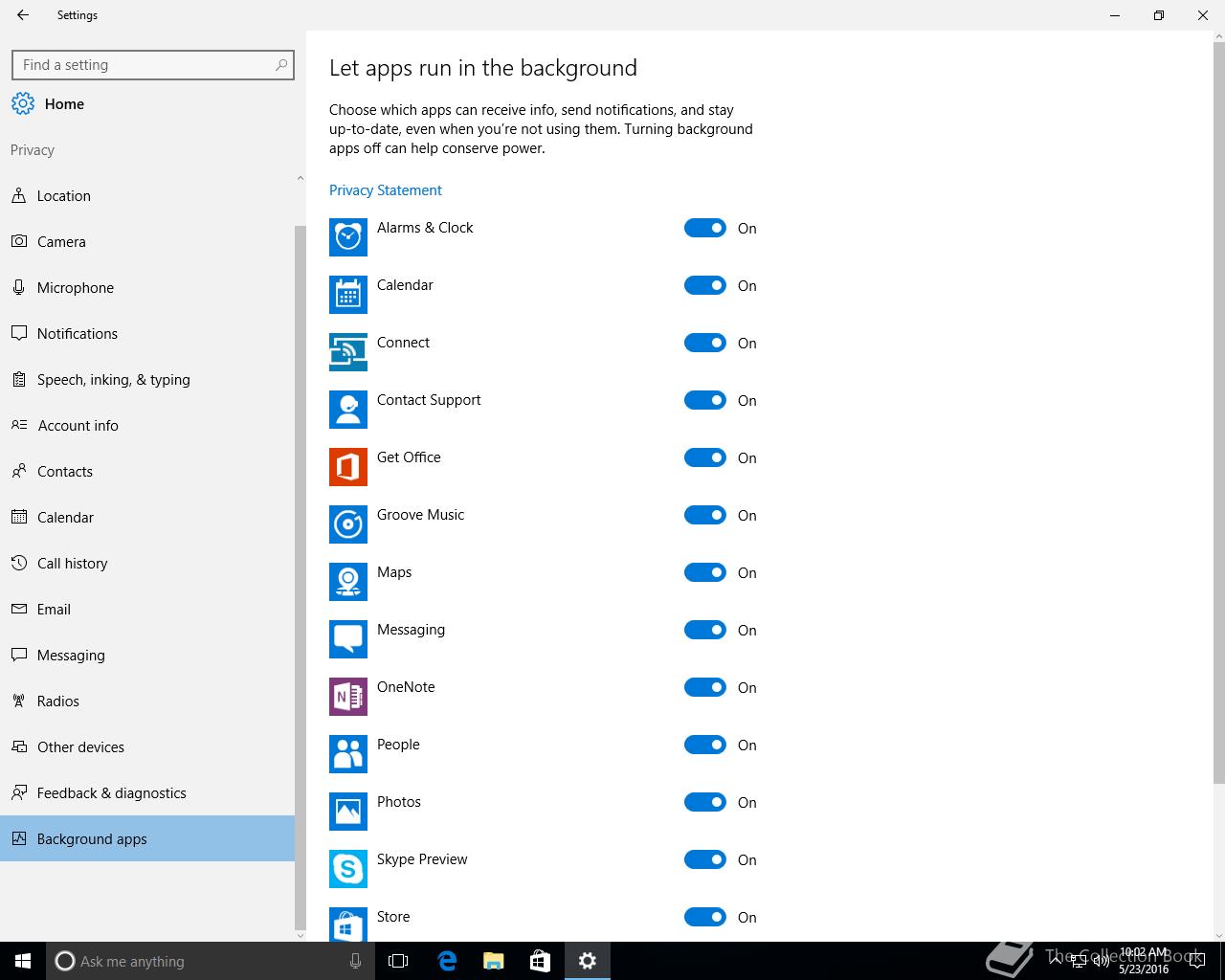Open Microsoft Edge from the taskbar
Image resolution: width=1225 pixels, height=980 pixels.
click(x=447, y=961)
